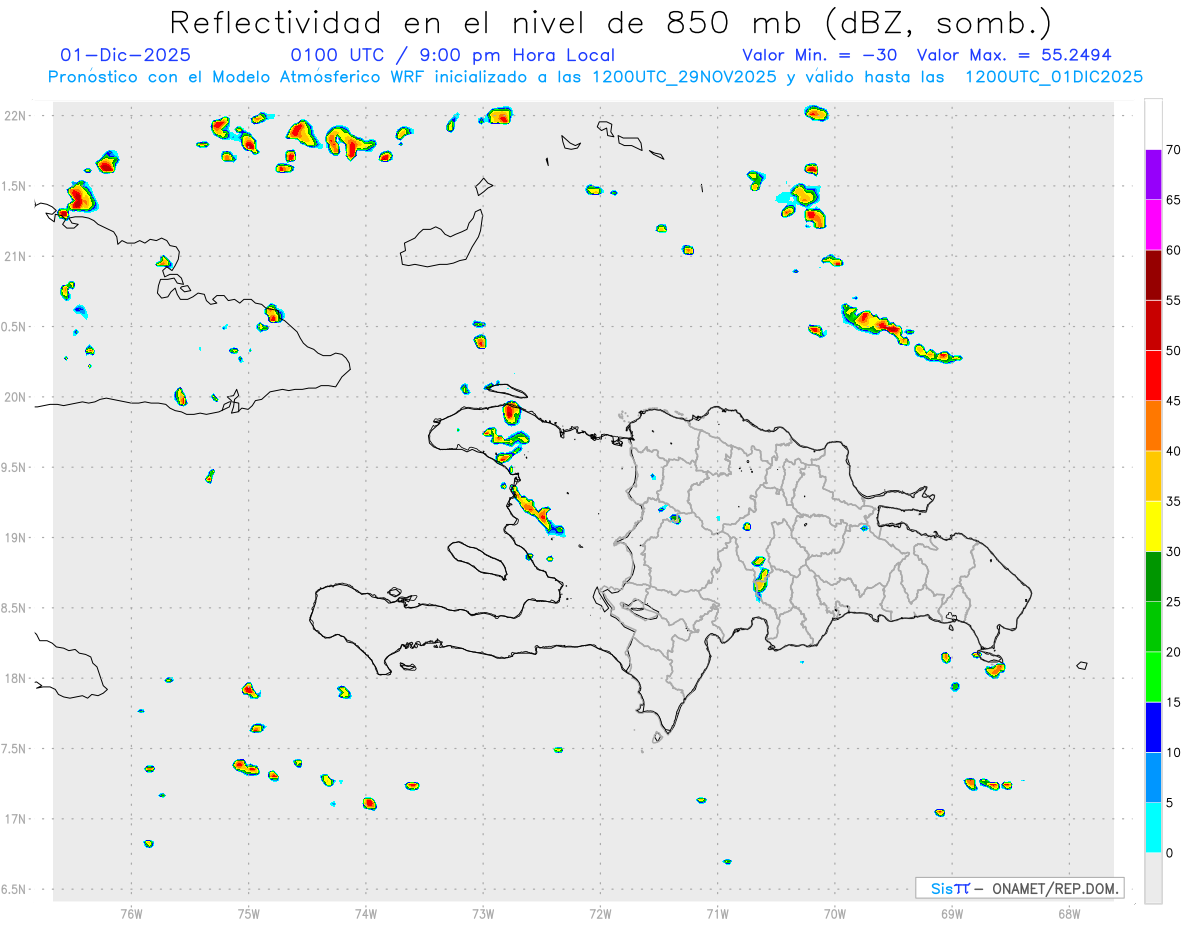
Task: Click the "19N" latitude axis label
Action: 15,537
